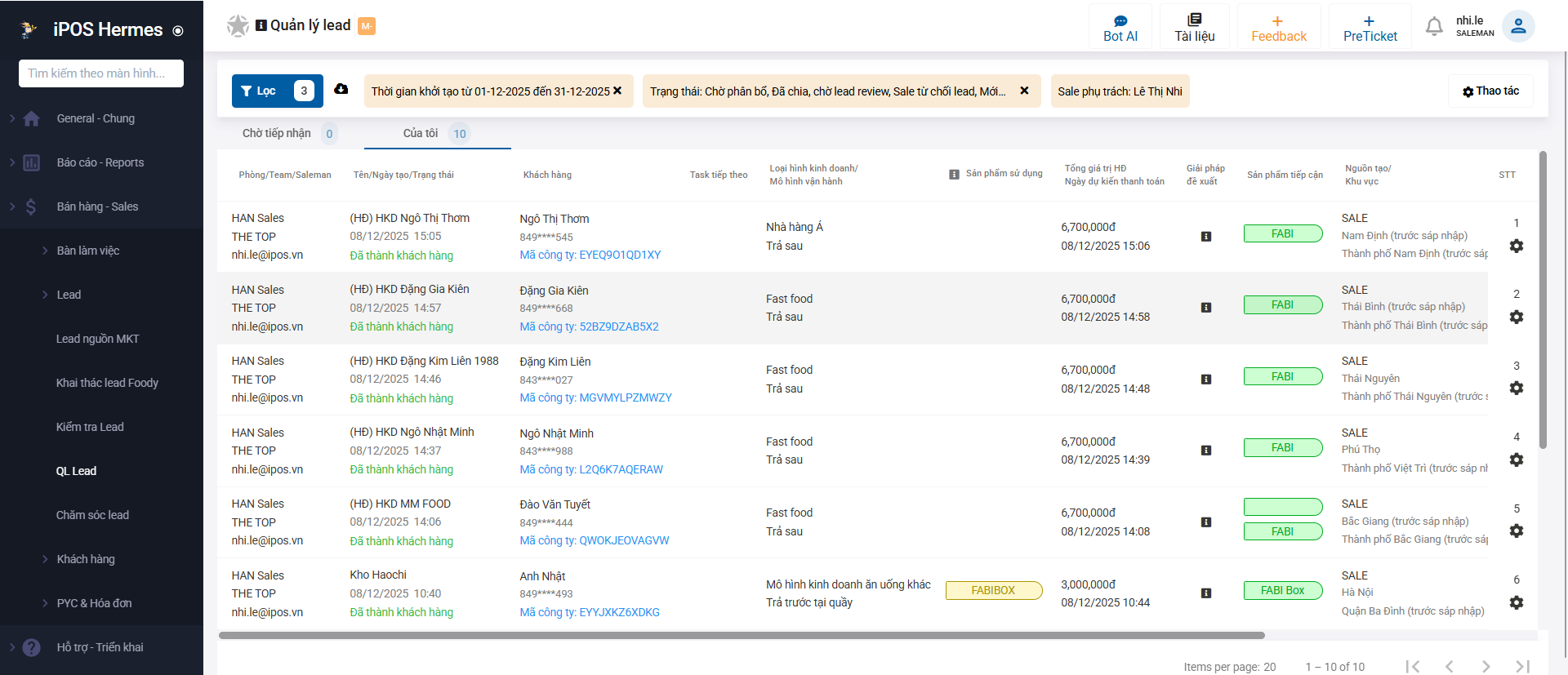Click Giải pháp info icon in Ngô Thị Thơm row
Image resolution: width=1568 pixels, height=675 pixels.
pos(1206,237)
